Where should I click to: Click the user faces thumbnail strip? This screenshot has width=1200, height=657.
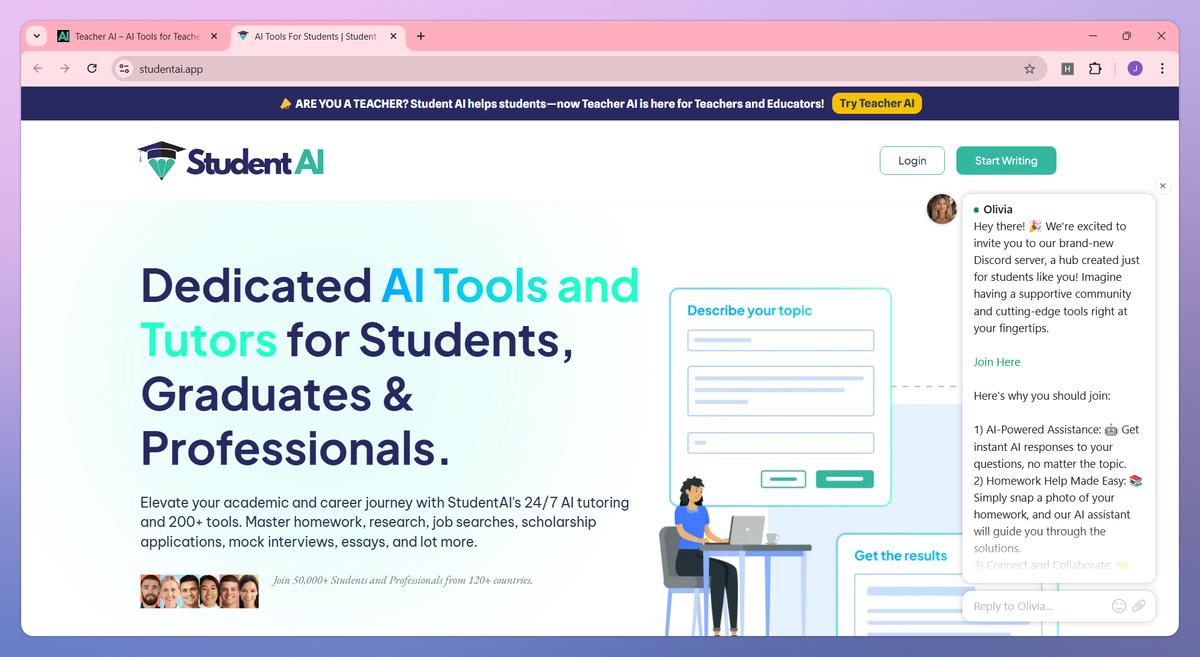pos(199,591)
